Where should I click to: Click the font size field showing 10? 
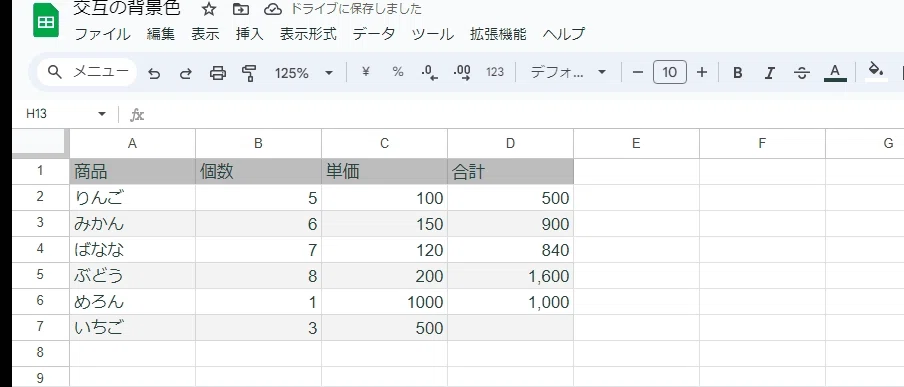coord(669,73)
